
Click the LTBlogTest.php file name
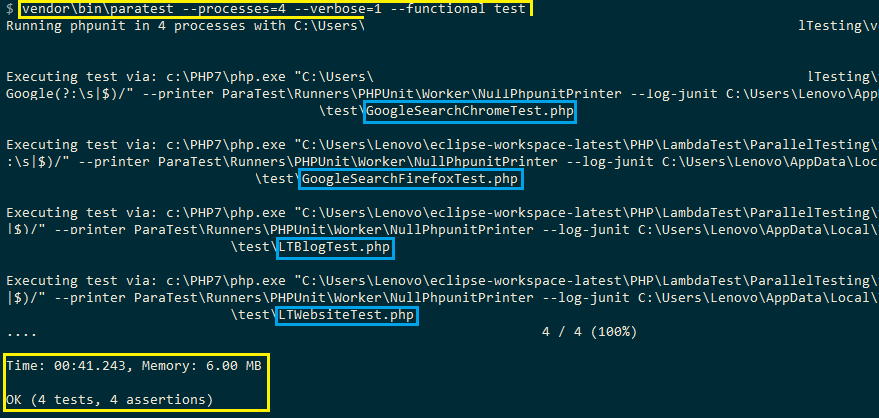pyautogui.click(x=334, y=248)
